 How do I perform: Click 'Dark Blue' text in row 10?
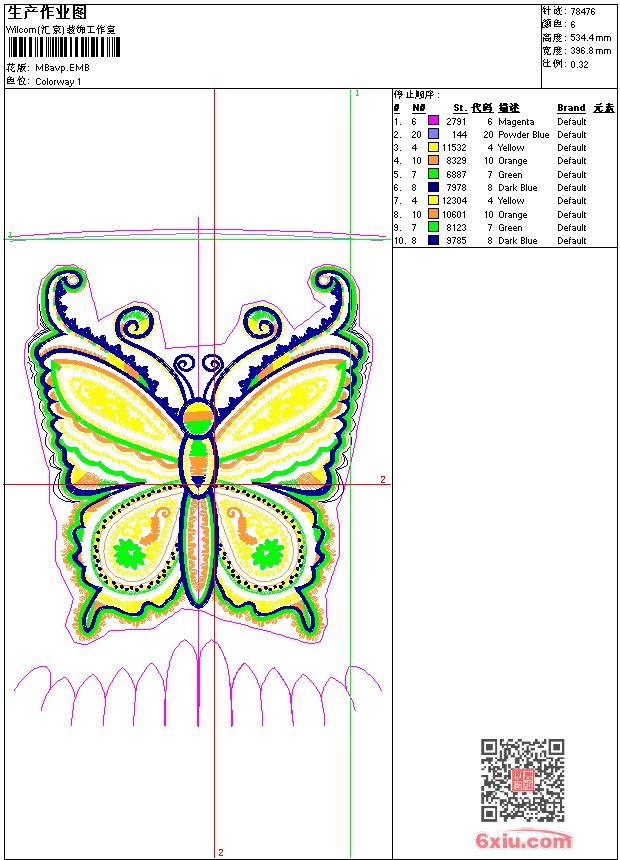517,241
